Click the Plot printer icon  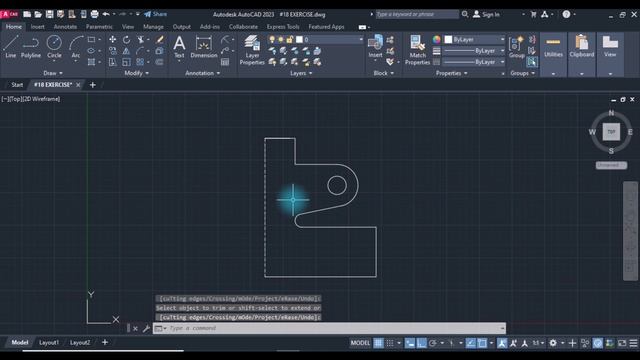(94, 14)
